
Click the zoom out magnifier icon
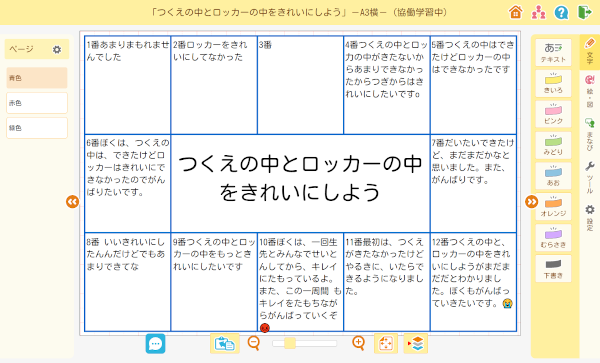tap(254, 343)
